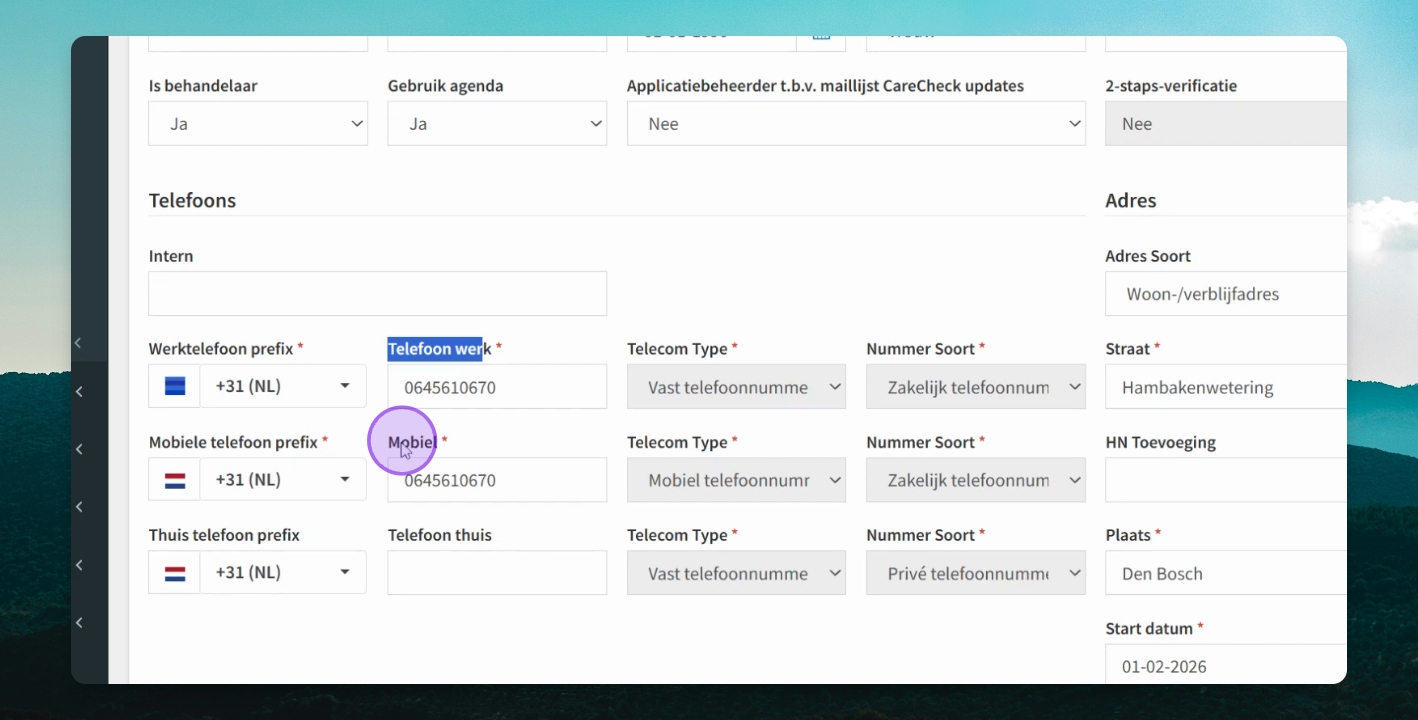Open Nummer Soort dropdown in Mobiel row

click(976, 480)
